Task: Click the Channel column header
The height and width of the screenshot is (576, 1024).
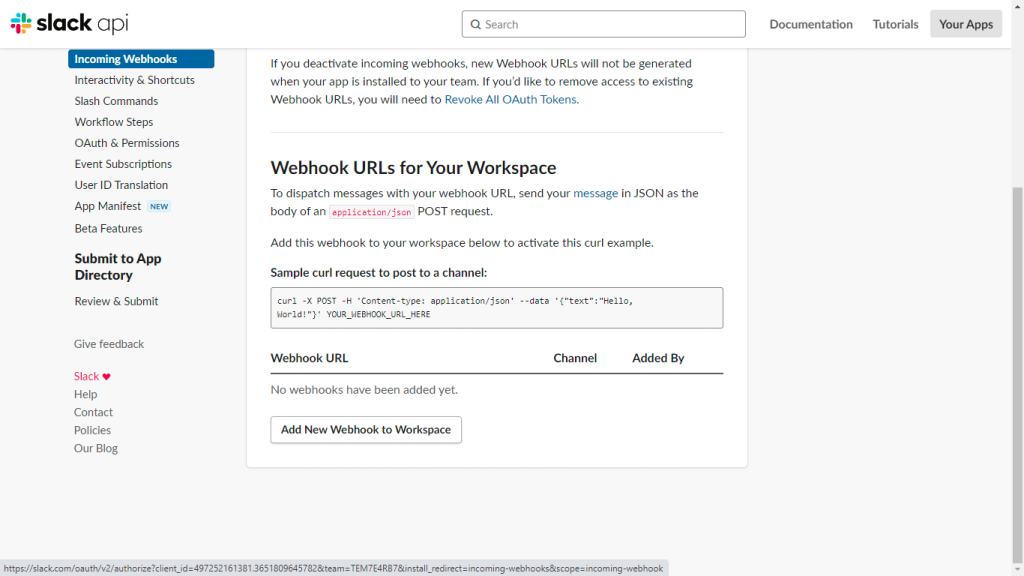Action: [x=575, y=358]
